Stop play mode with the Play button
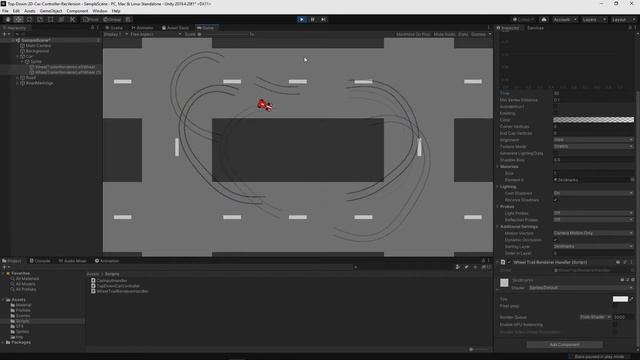640x360 pixels. (x=302, y=19)
